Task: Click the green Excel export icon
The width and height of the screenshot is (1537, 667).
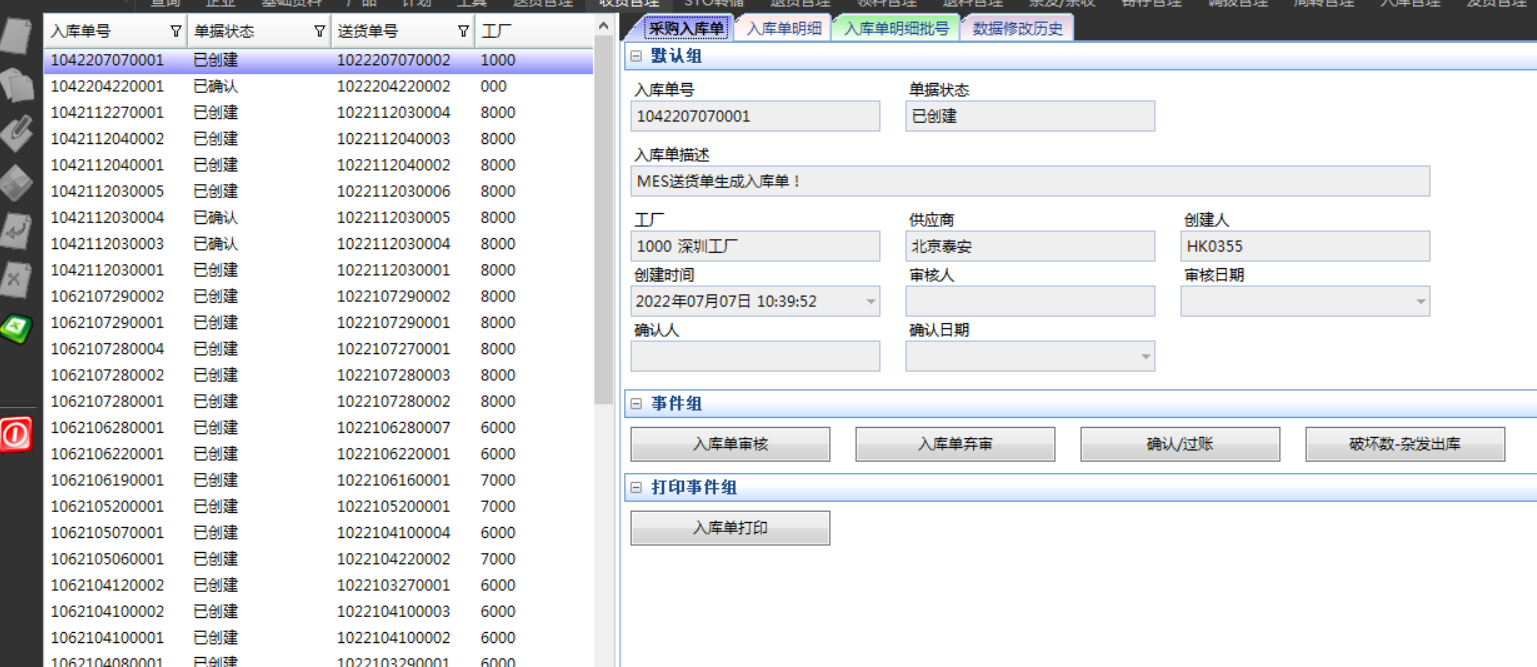Action: coord(17,328)
